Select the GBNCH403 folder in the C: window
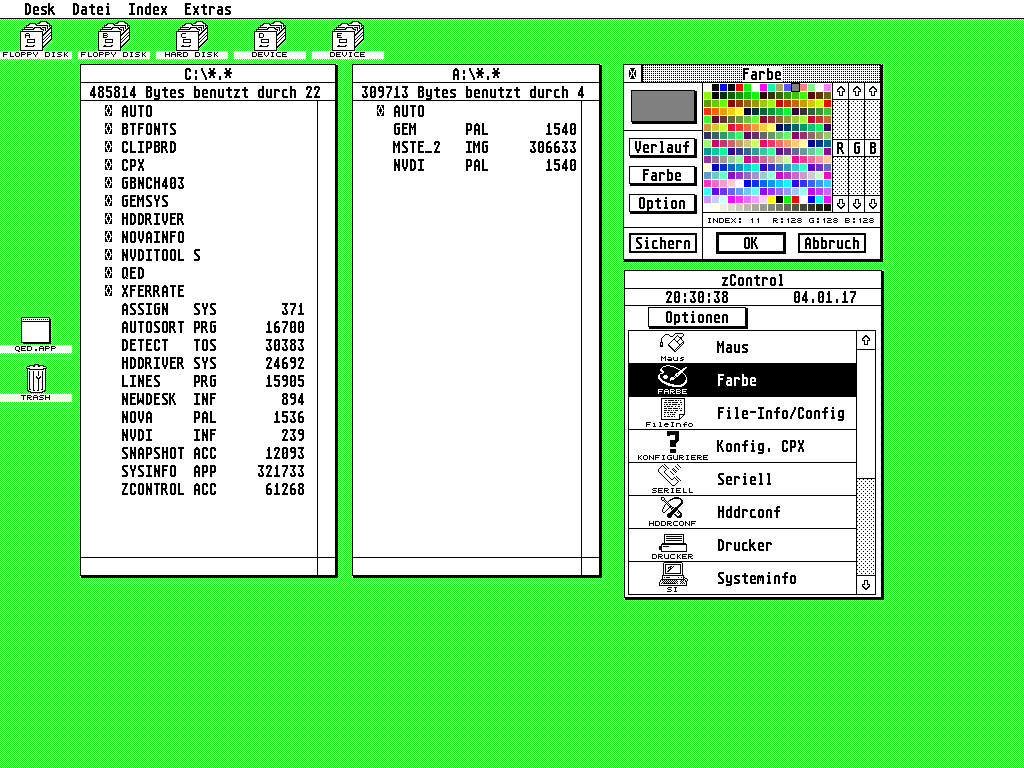This screenshot has height=768, width=1024. pos(145,184)
